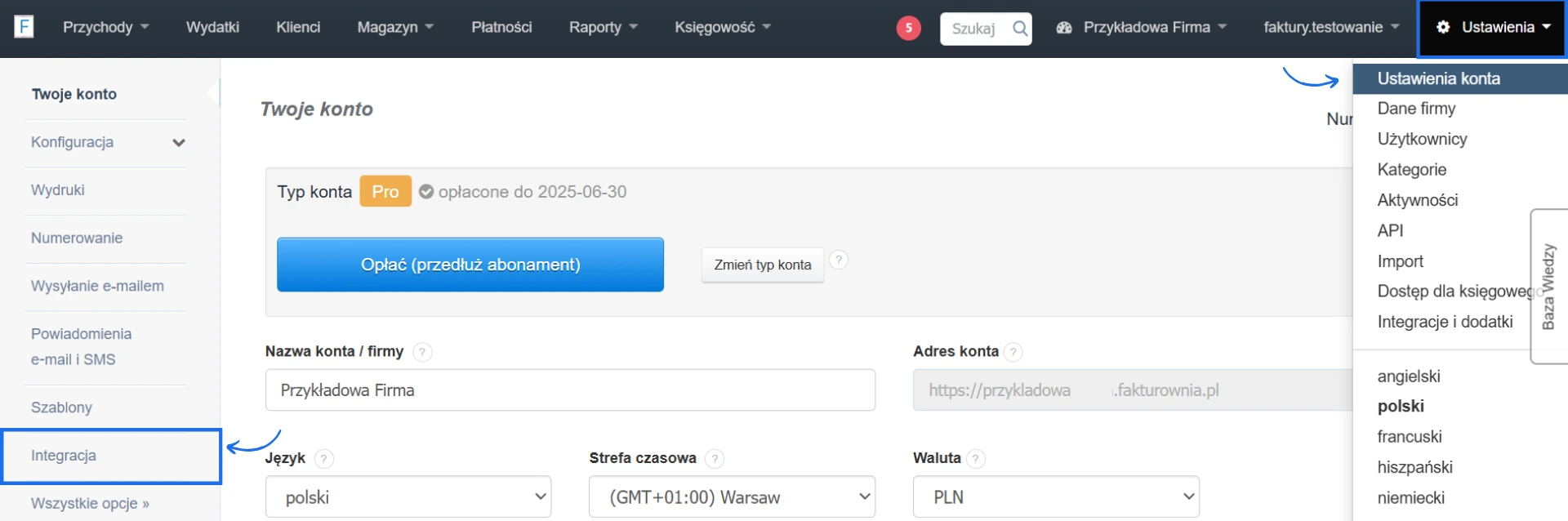Image resolution: width=1568 pixels, height=521 pixels.
Task: Click help icon beside Strefa czasowa
Action: point(715,459)
